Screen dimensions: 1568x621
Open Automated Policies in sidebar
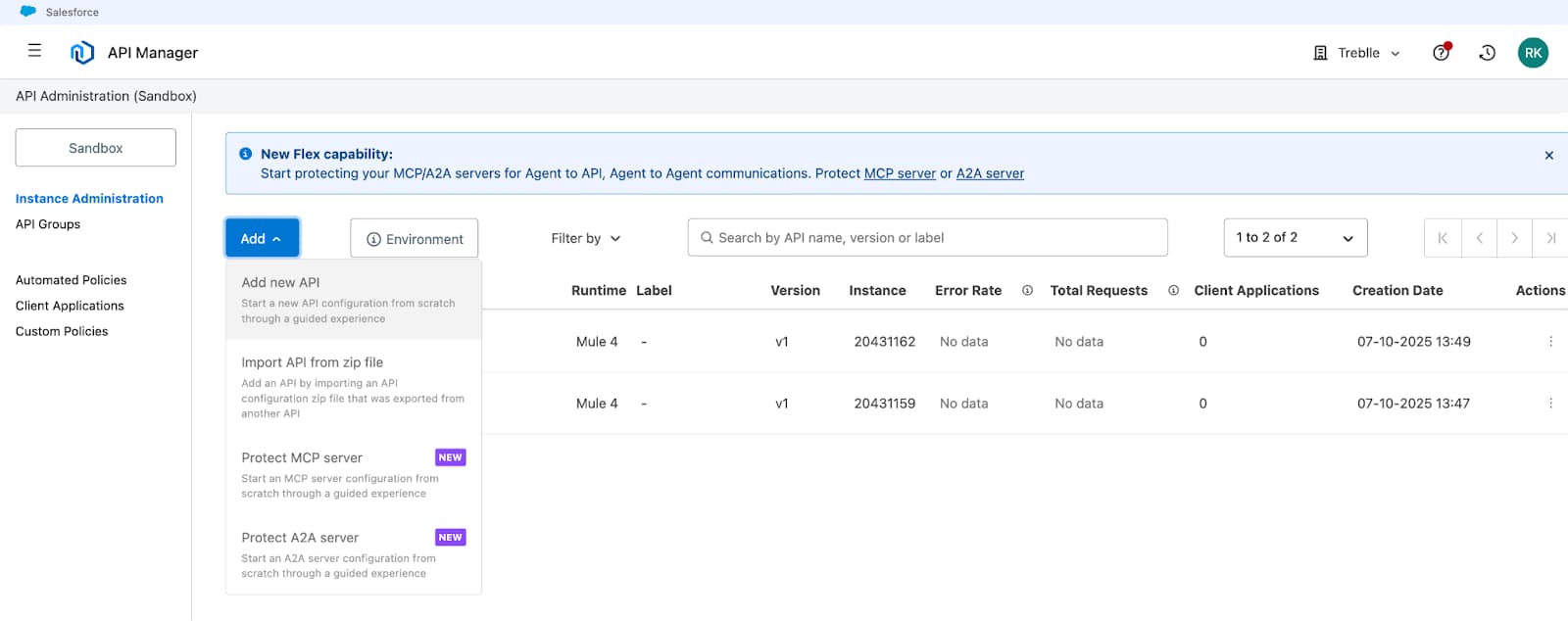(x=72, y=280)
